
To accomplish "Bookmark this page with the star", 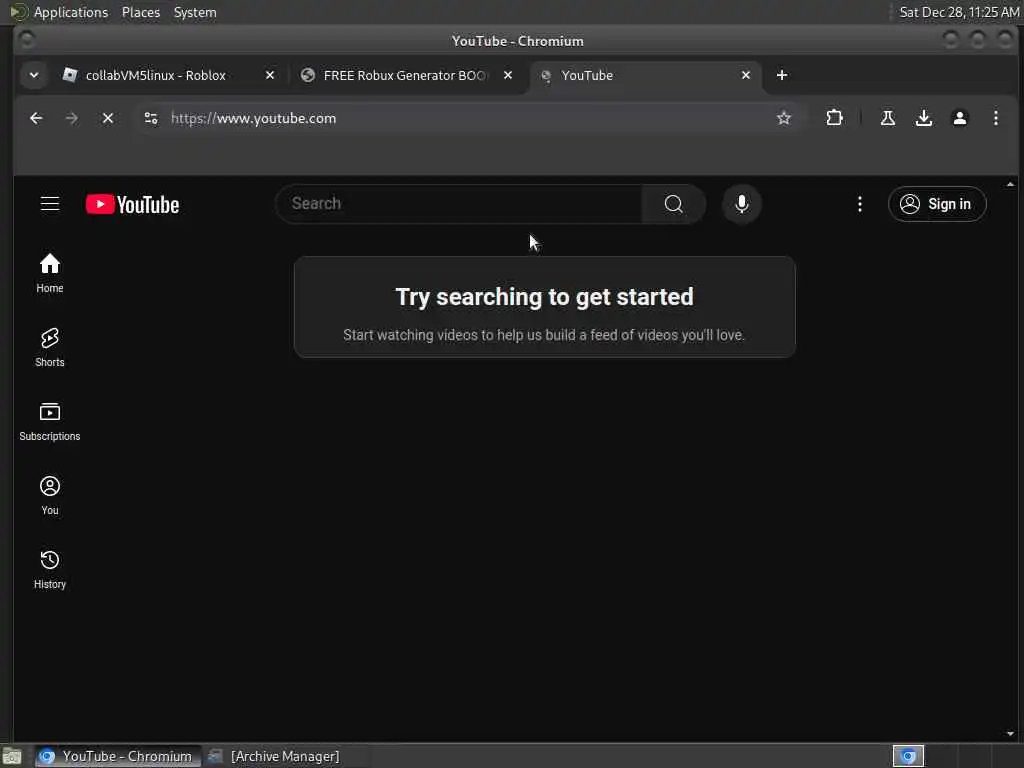I will pos(784,118).
